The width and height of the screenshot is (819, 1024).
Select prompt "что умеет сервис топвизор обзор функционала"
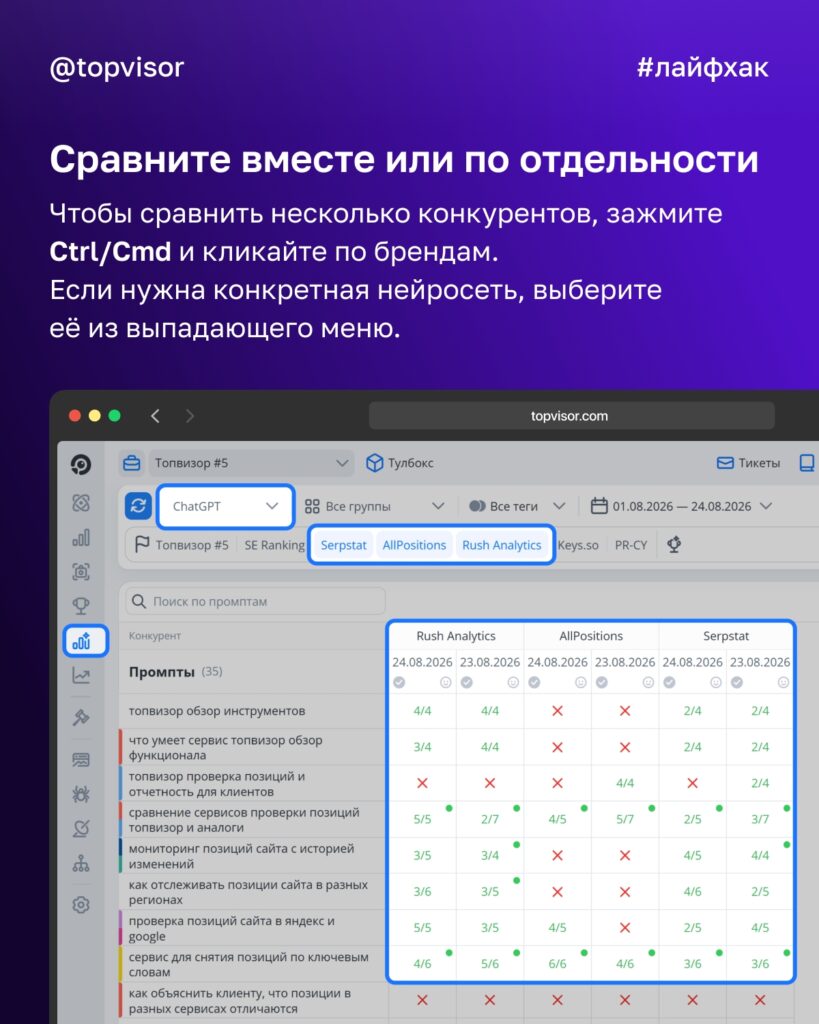click(225, 747)
